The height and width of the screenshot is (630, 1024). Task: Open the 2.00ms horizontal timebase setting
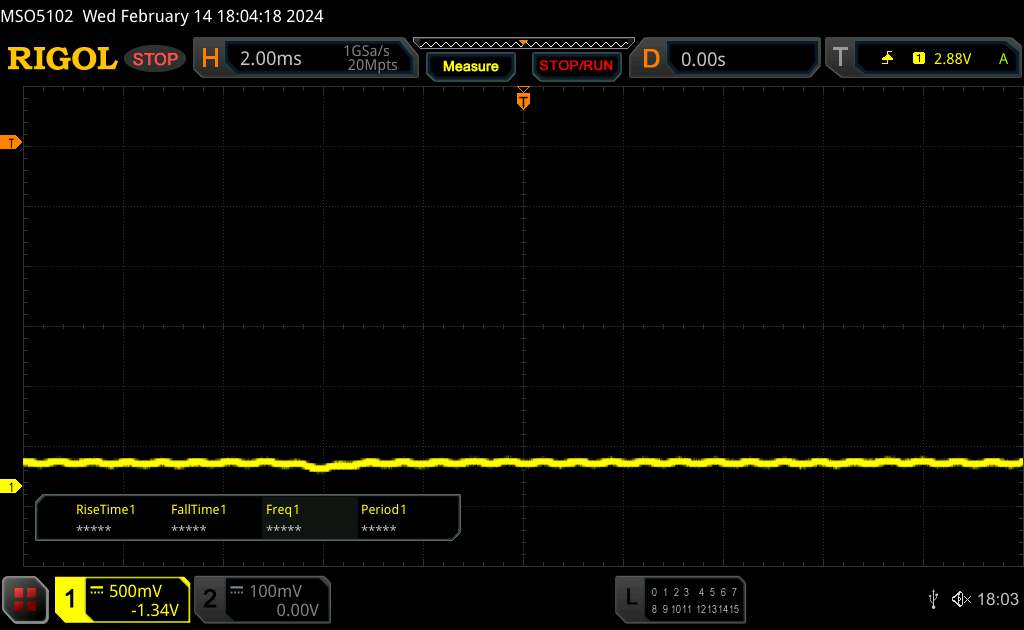(271, 59)
